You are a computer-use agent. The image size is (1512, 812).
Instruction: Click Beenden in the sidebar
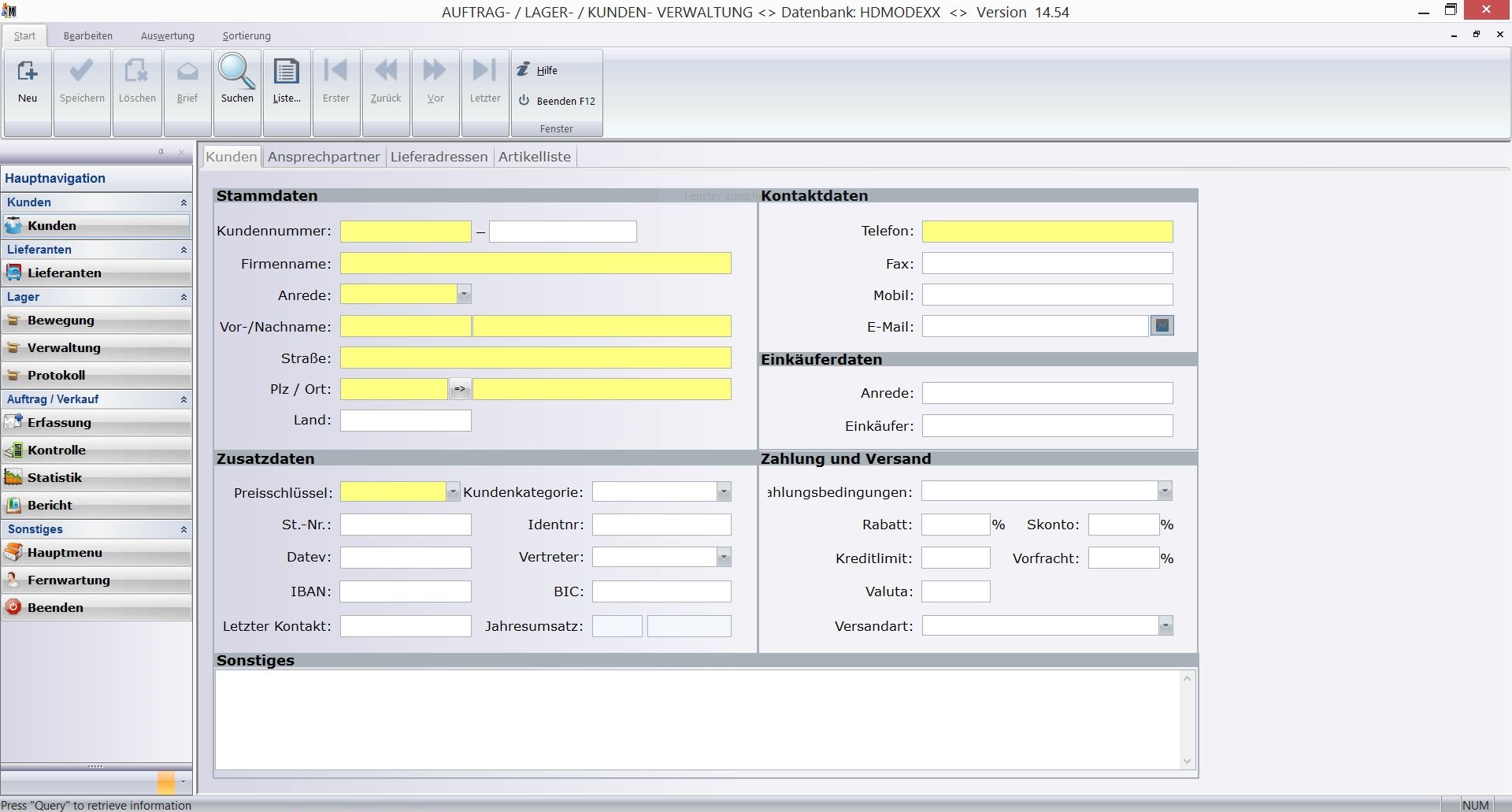click(55, 608)
